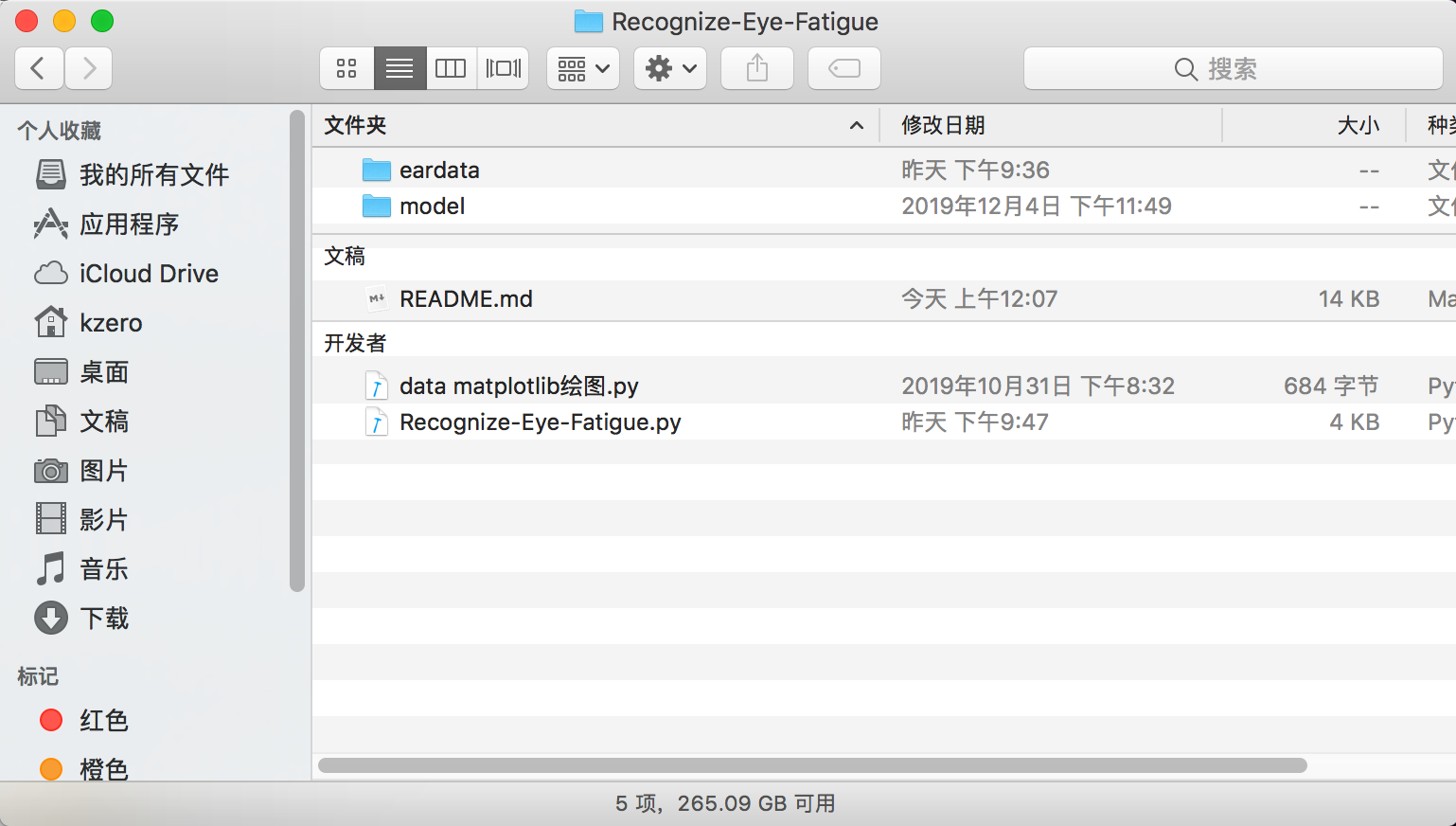1456x826 pixels.
Task: Click the Share button in toolbar
Action: pos(757,68)
